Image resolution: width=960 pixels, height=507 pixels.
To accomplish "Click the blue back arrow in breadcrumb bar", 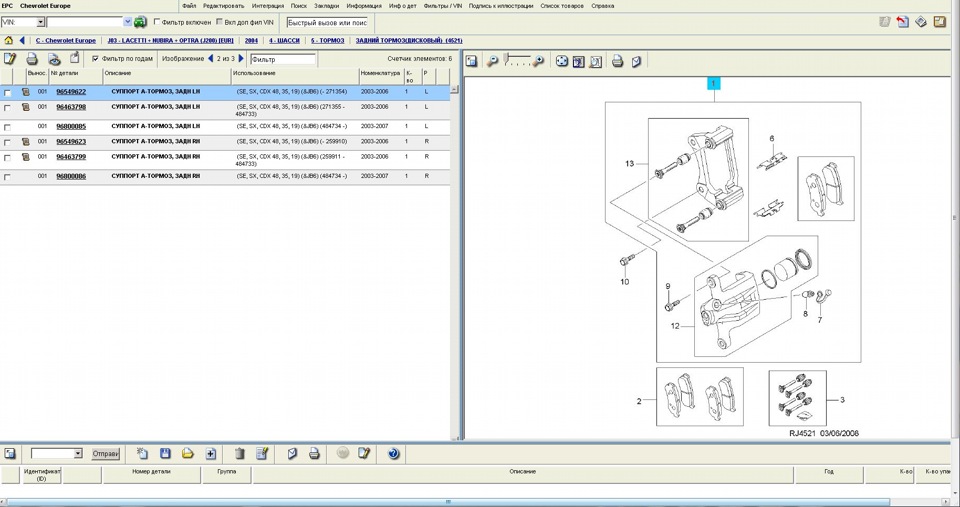I will [22, 40].
